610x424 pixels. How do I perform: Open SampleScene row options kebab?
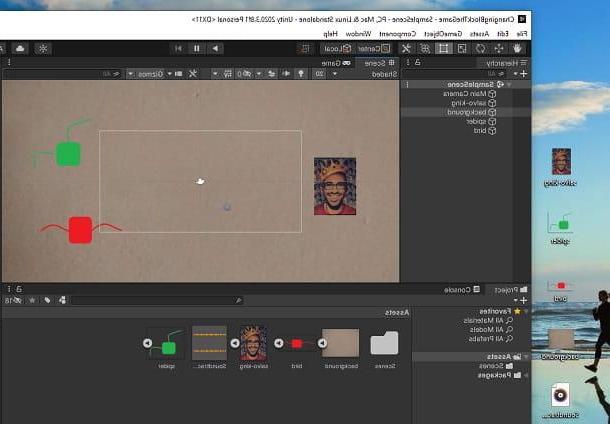[407, 84]
